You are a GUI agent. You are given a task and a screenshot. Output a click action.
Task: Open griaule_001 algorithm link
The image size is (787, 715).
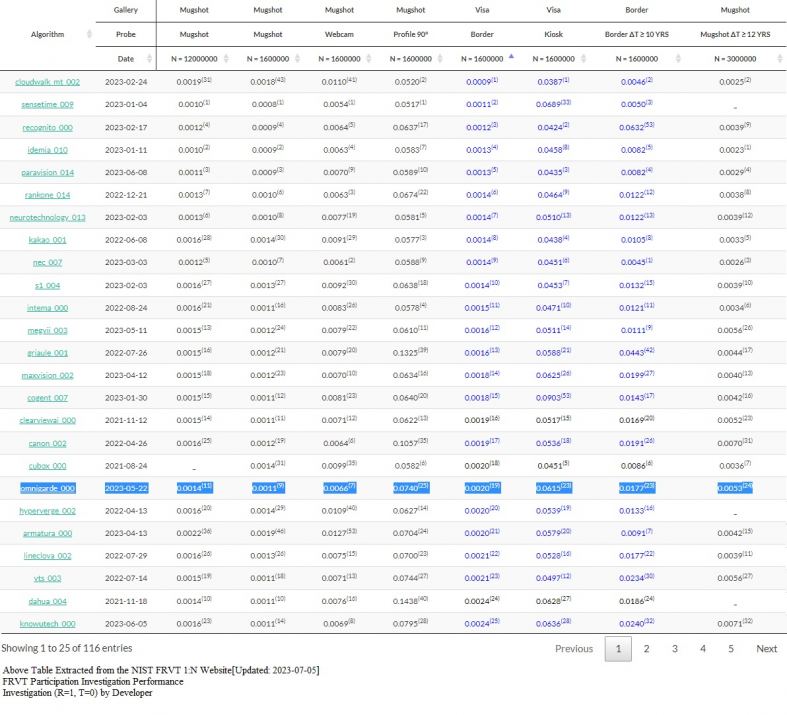47,353
